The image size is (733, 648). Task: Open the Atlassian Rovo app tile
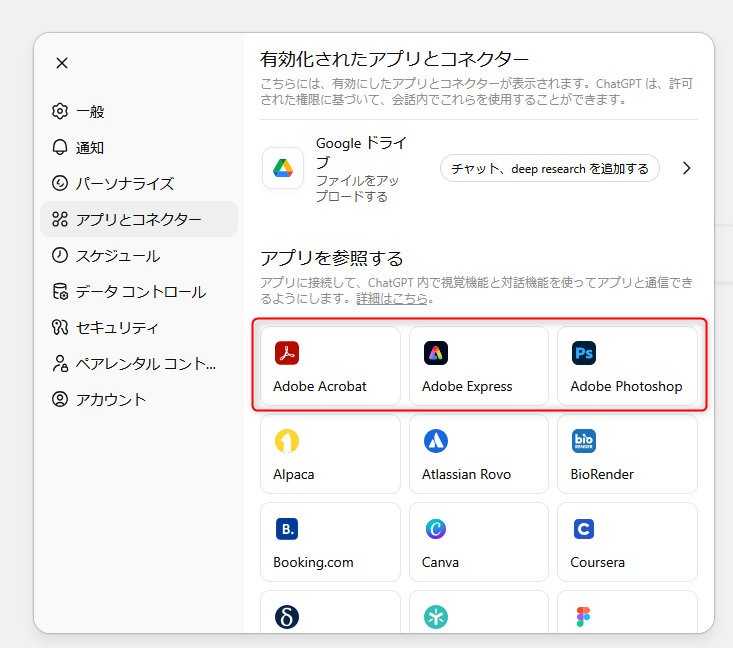[x=478, y=454]
